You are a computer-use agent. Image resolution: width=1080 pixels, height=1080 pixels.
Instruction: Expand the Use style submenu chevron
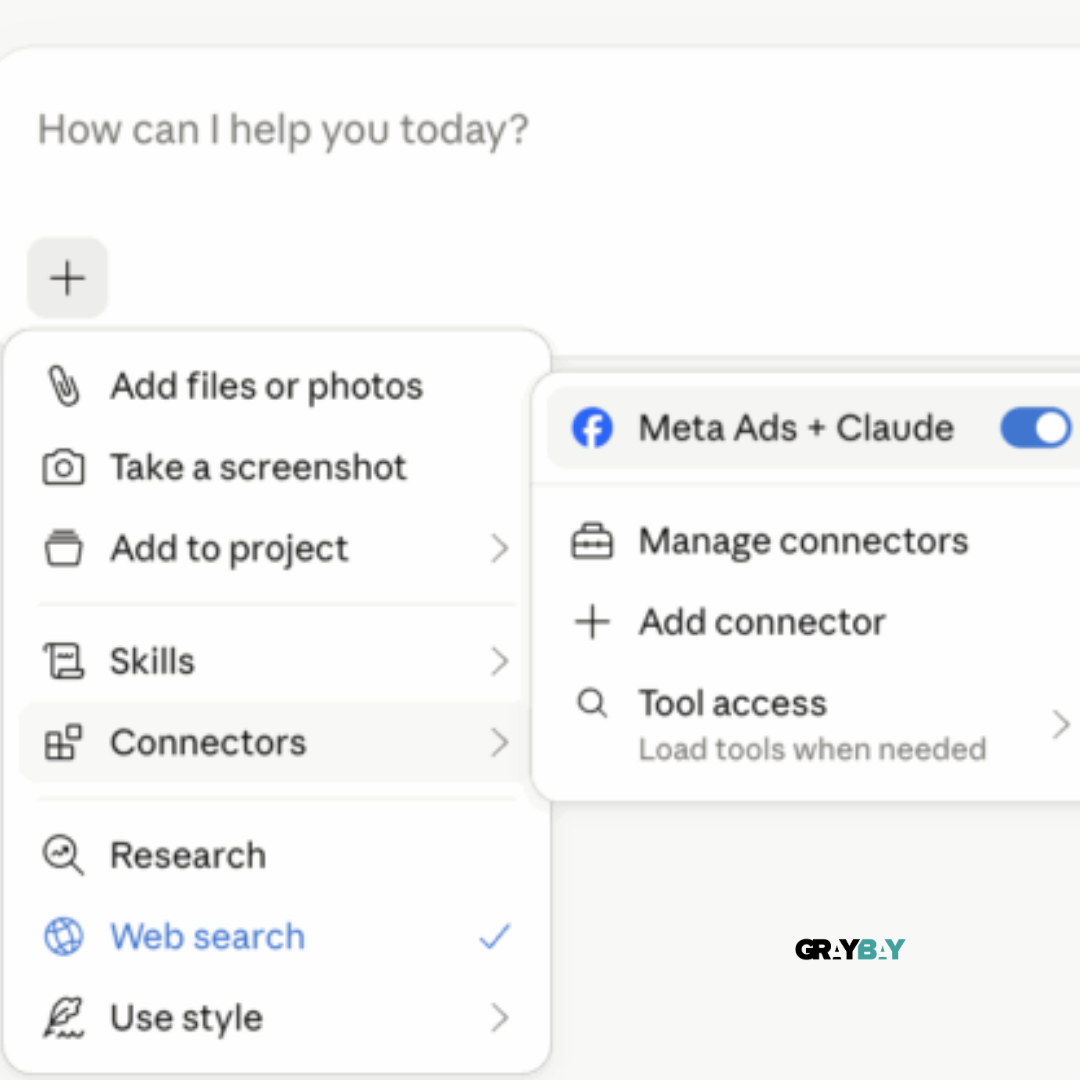pyautogui.click(x=499, y=1017)
